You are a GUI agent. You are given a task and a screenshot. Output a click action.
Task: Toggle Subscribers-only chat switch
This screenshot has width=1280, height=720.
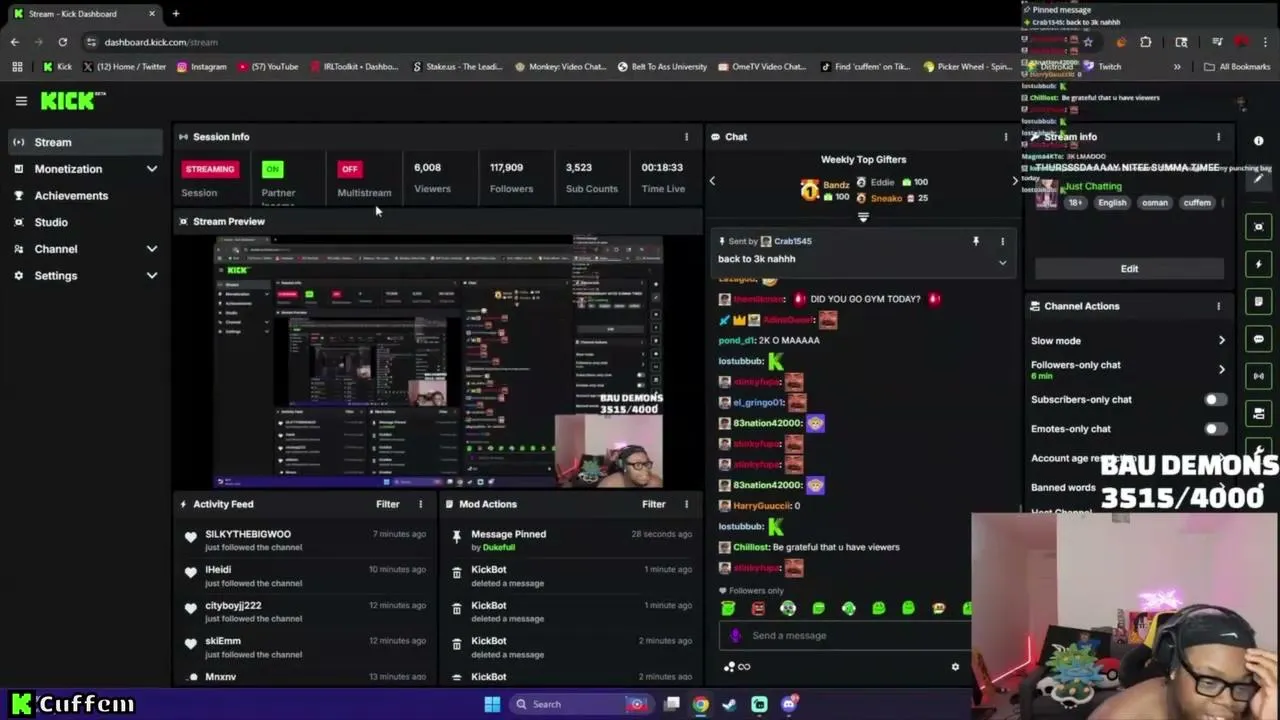pos(1215,400)
